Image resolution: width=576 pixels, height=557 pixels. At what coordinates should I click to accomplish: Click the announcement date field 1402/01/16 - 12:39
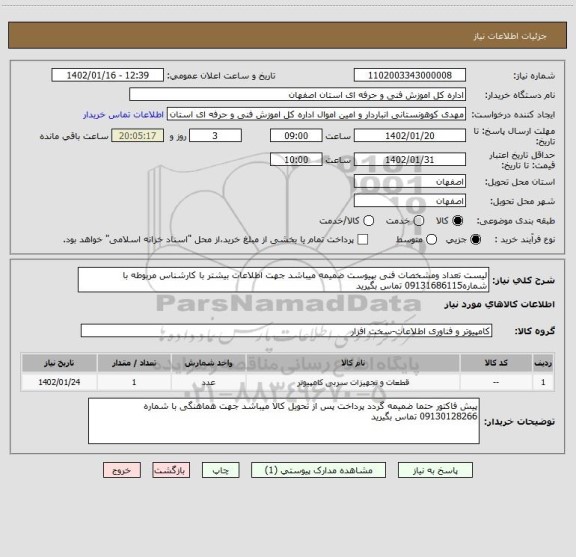[x=108, y=75]
